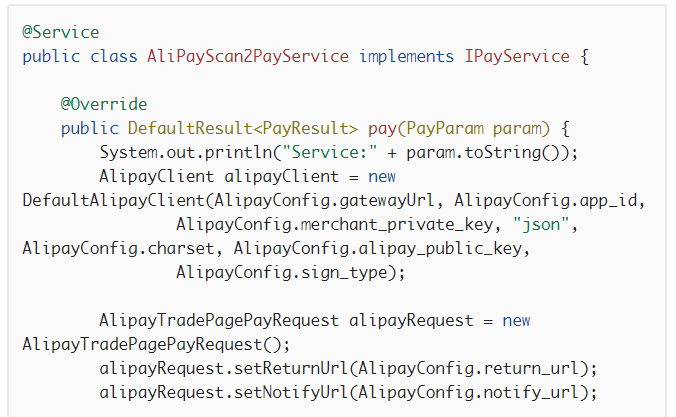The width and height of the screenshot is (676, 417).
Task: Click the pay method name
Action: click(x=382, y=129)
